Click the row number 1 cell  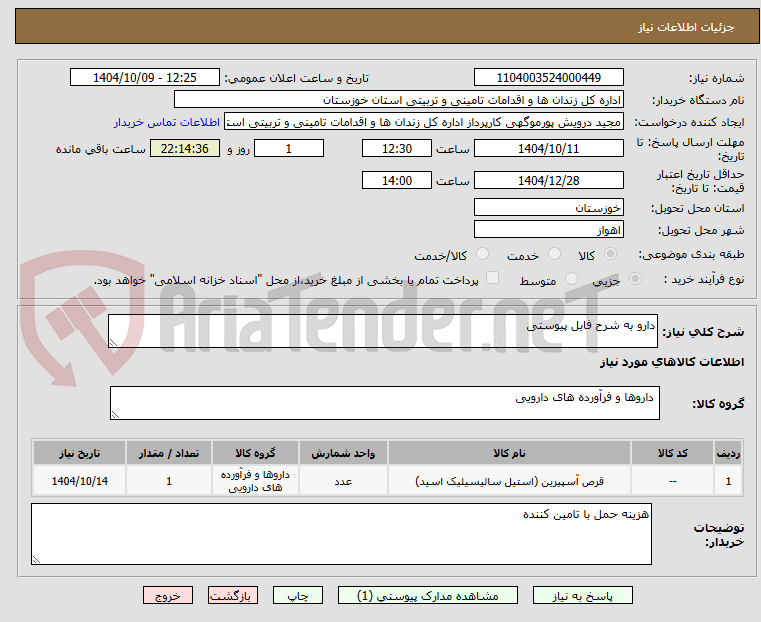pos(728,481)
